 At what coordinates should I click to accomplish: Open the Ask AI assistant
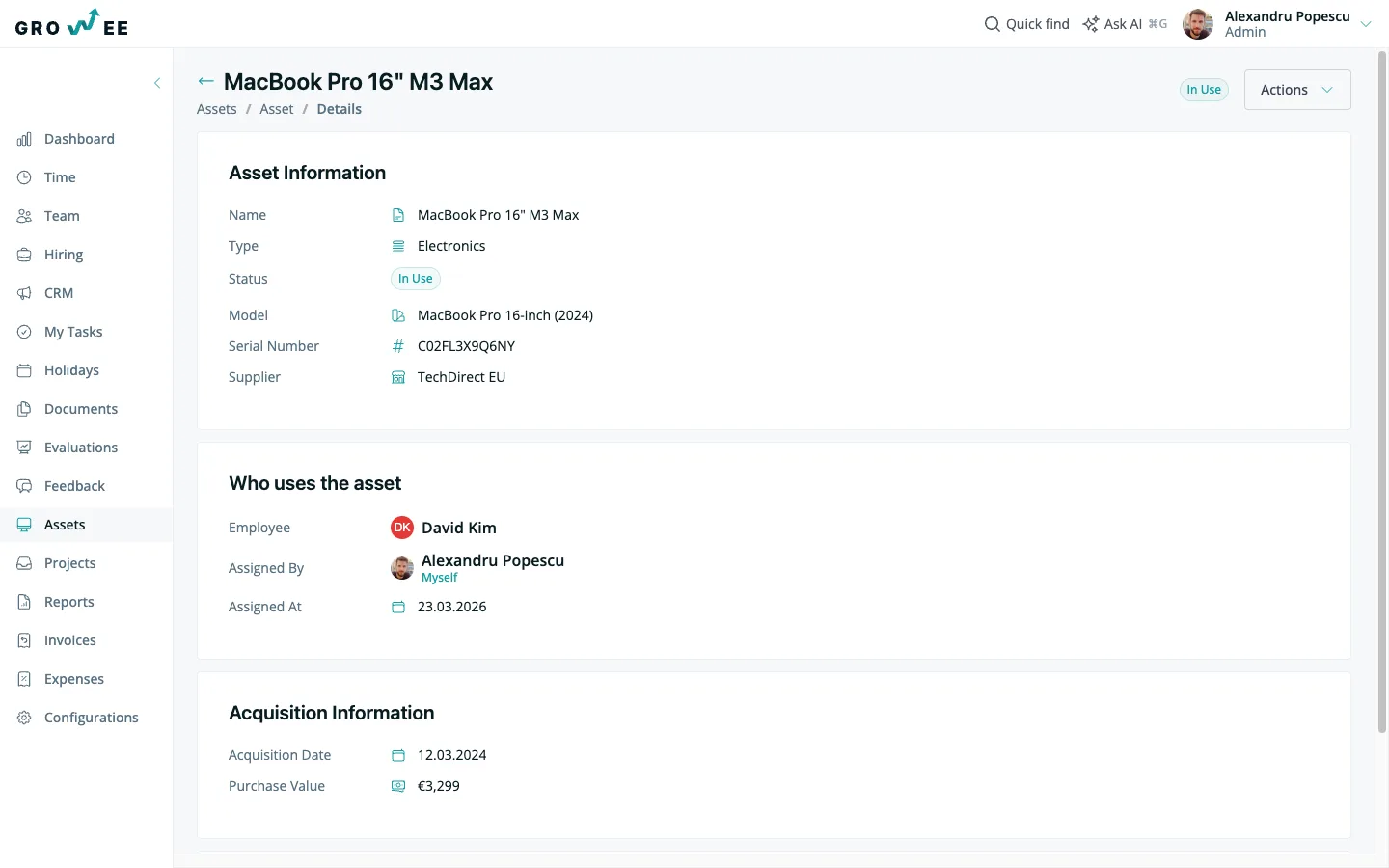point(1125,24)
